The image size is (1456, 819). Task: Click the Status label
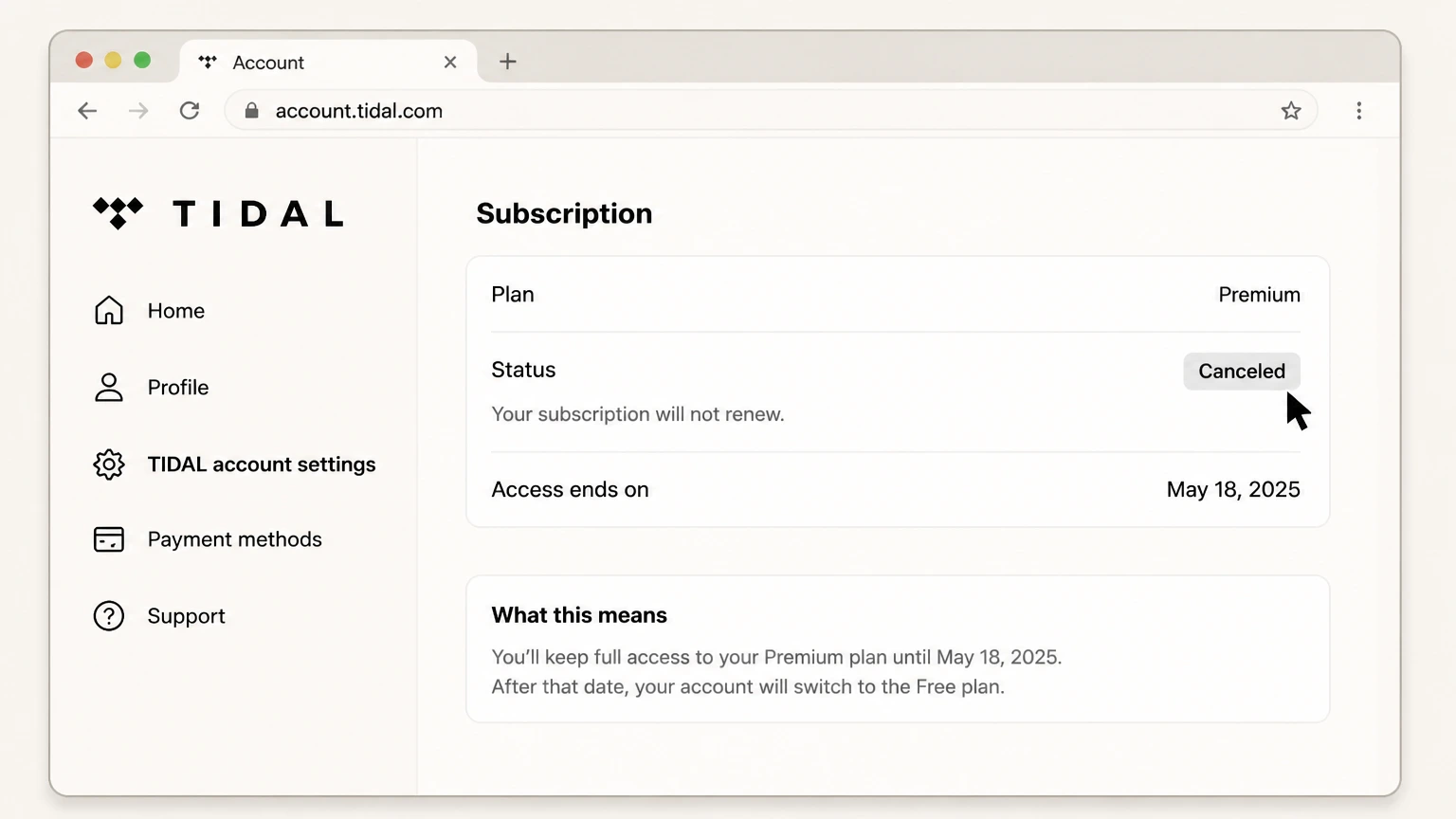tap(523, 370)
